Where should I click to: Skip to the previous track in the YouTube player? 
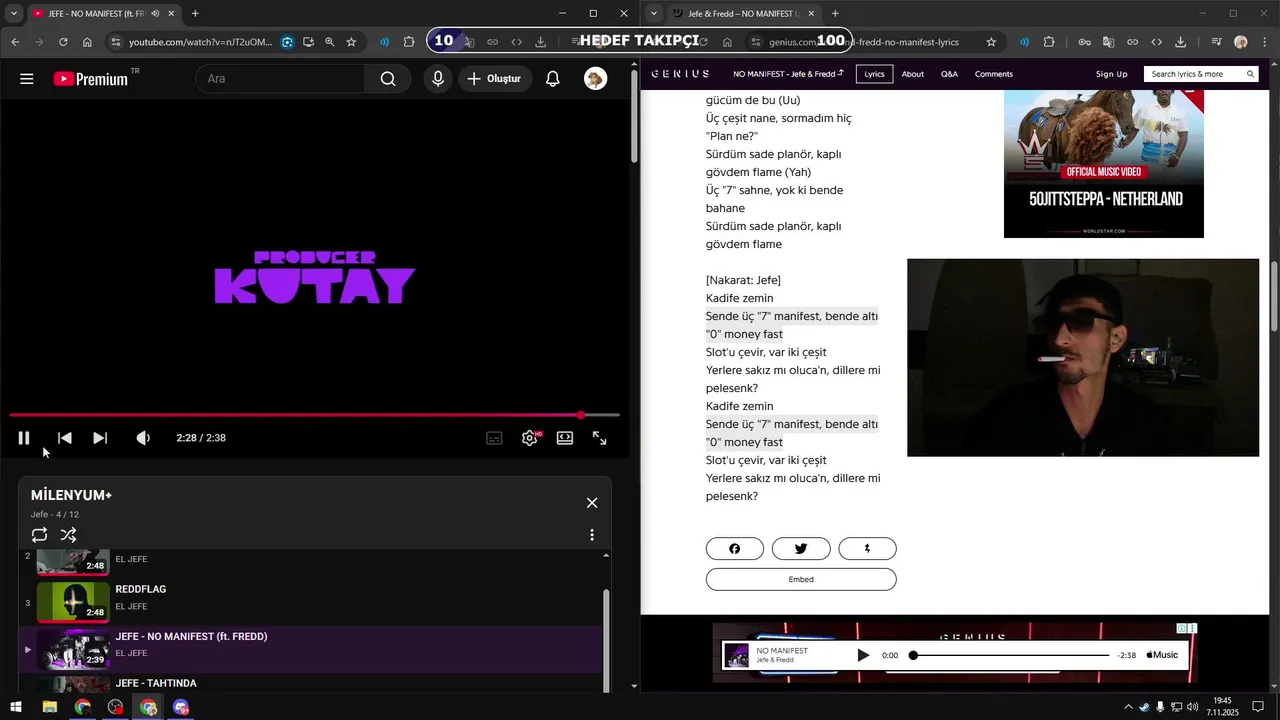pos(65,438)
